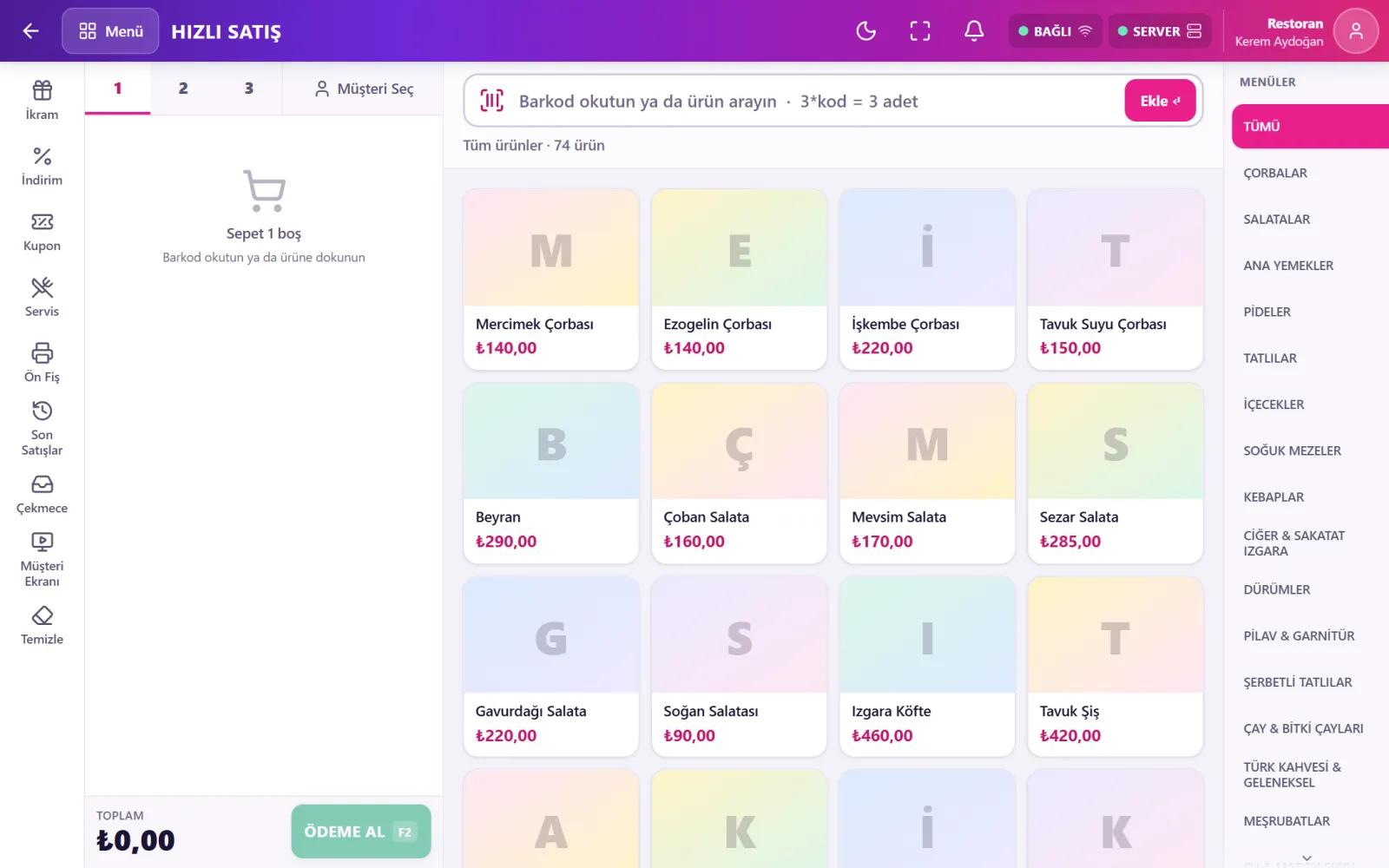Open Son Satışlar history
The image size is (1389, 868).
point(42,429)
